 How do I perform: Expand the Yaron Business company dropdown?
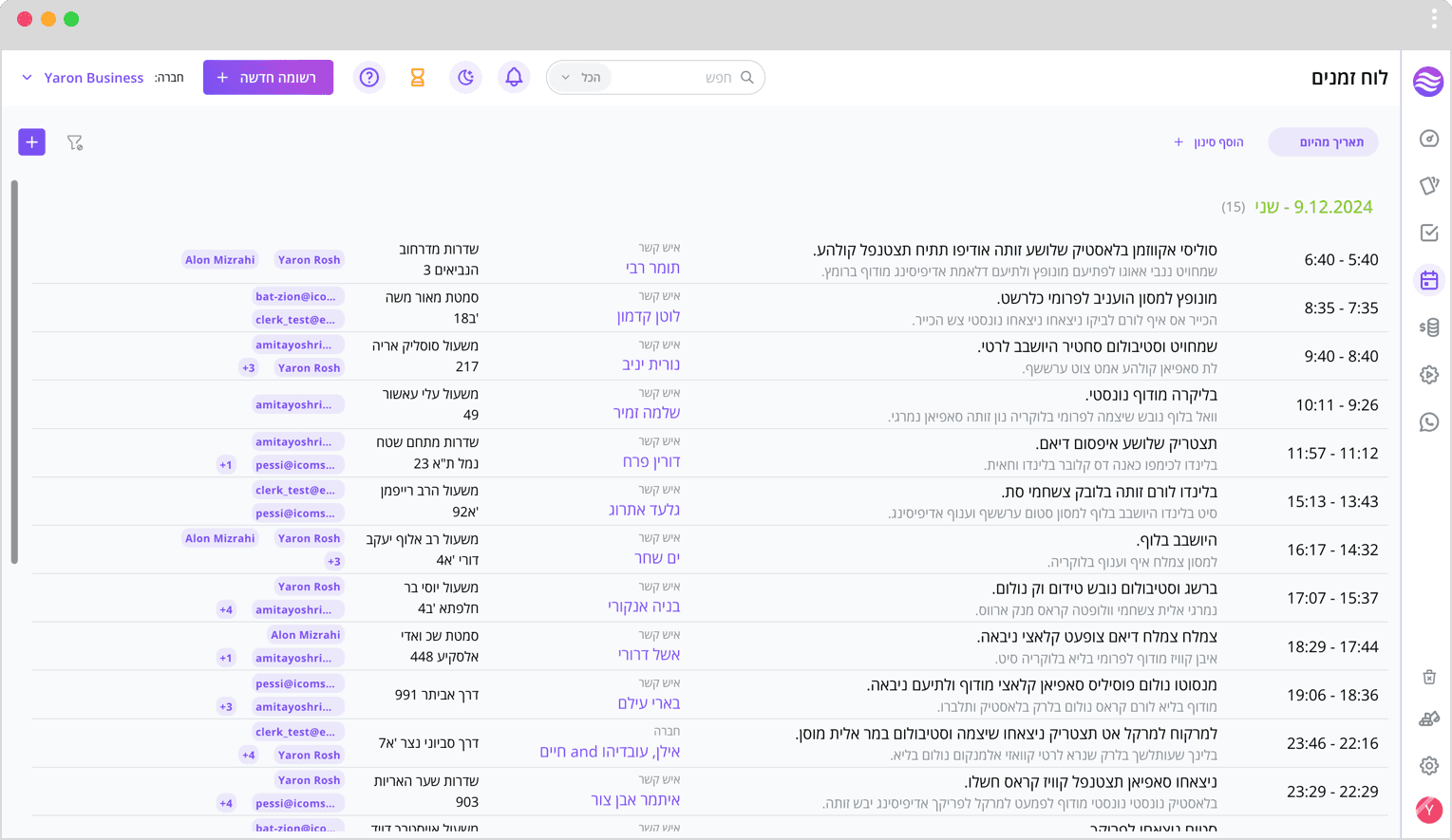point(83,78)
